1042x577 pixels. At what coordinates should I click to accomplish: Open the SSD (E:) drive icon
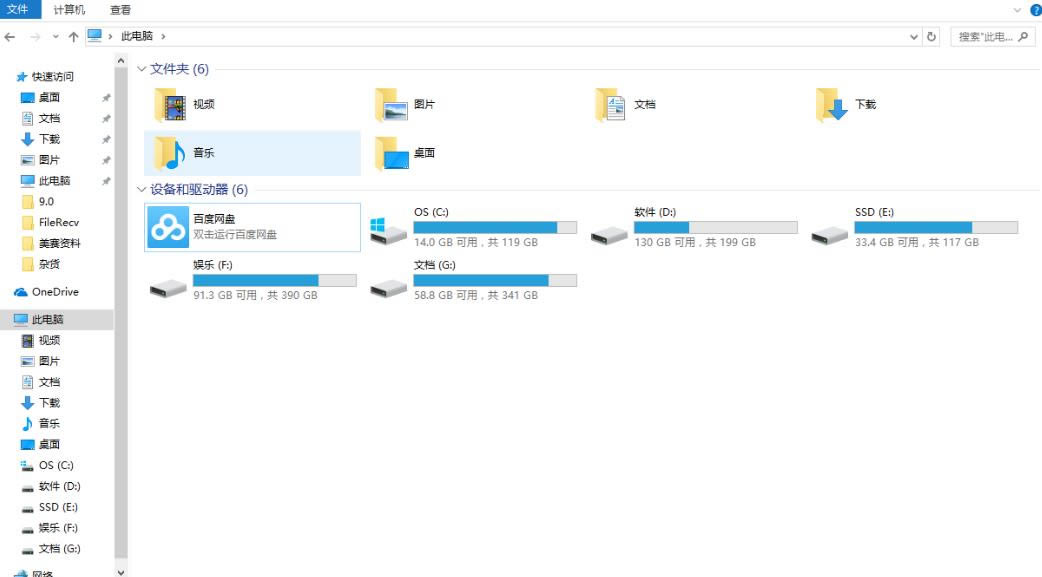click(829, 234)
